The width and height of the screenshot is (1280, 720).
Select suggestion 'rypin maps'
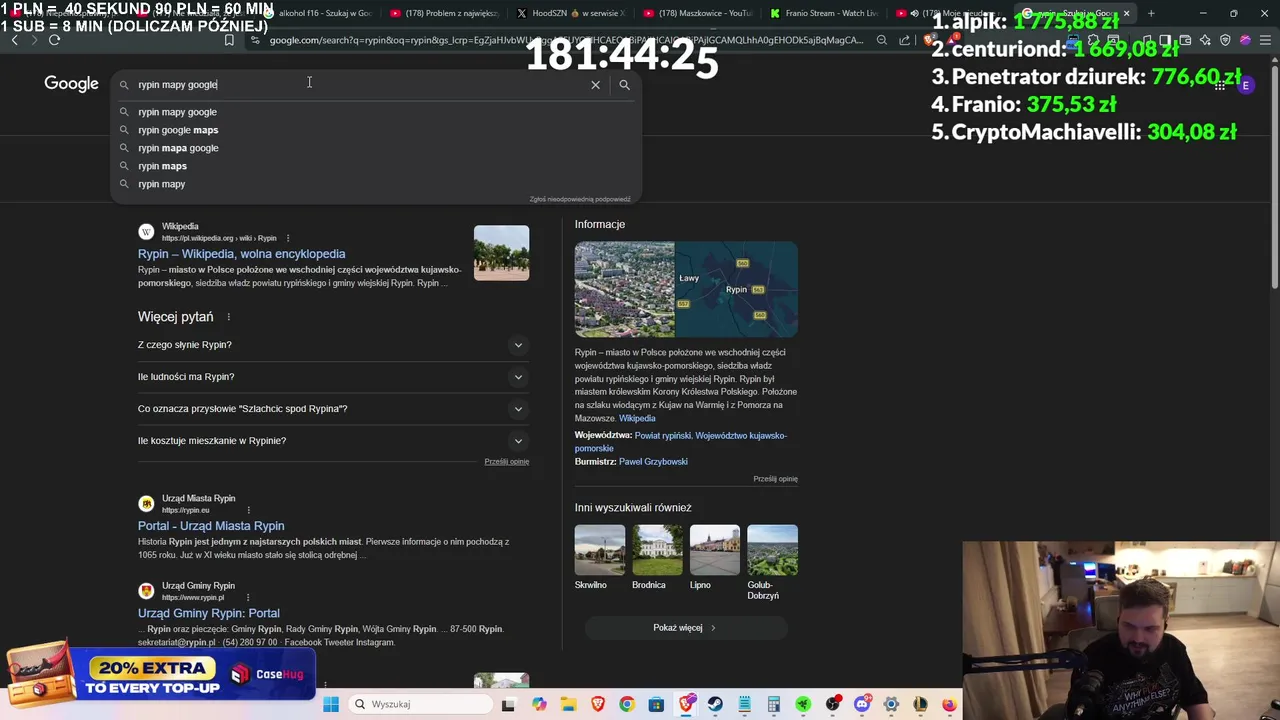pos(376,166)
